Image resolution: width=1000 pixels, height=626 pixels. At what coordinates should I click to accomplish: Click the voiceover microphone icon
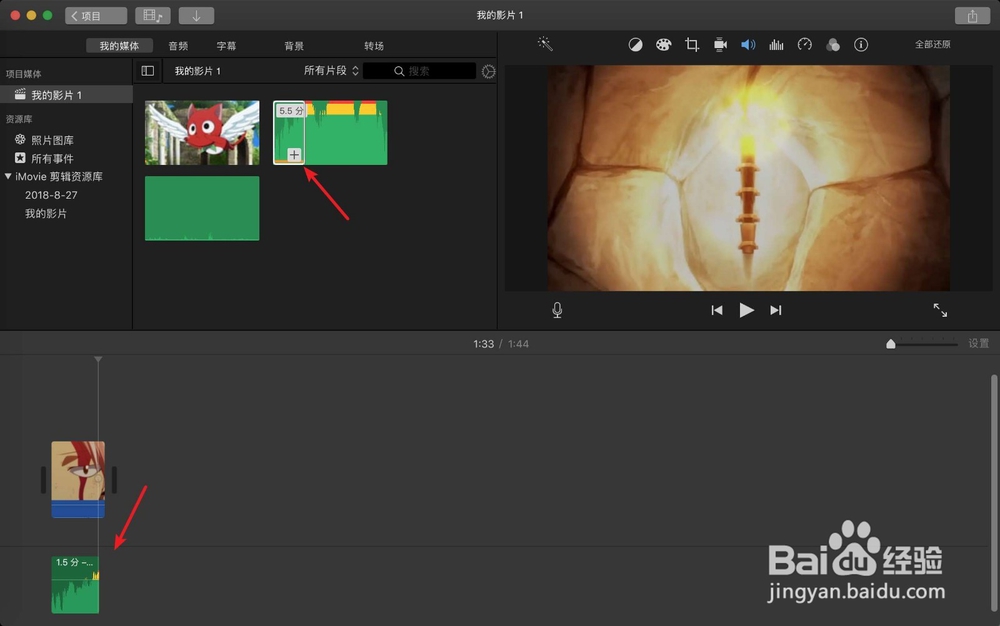pyautogui.click(x=557, y=310)
